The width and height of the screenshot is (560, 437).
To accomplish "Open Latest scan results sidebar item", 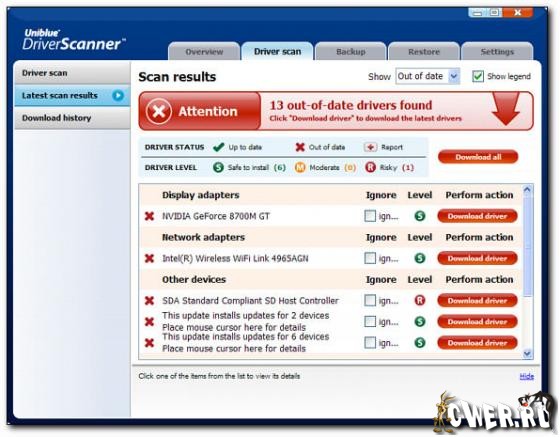I will (x=72, y=95).
